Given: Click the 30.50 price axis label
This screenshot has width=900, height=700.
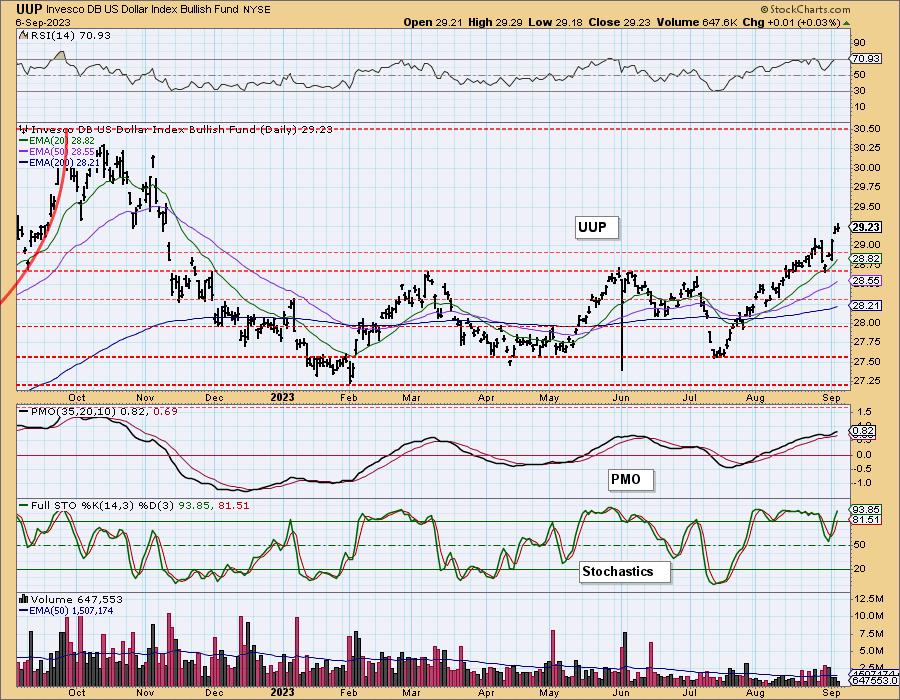Looking at the screenshot, I should (867, 129).
